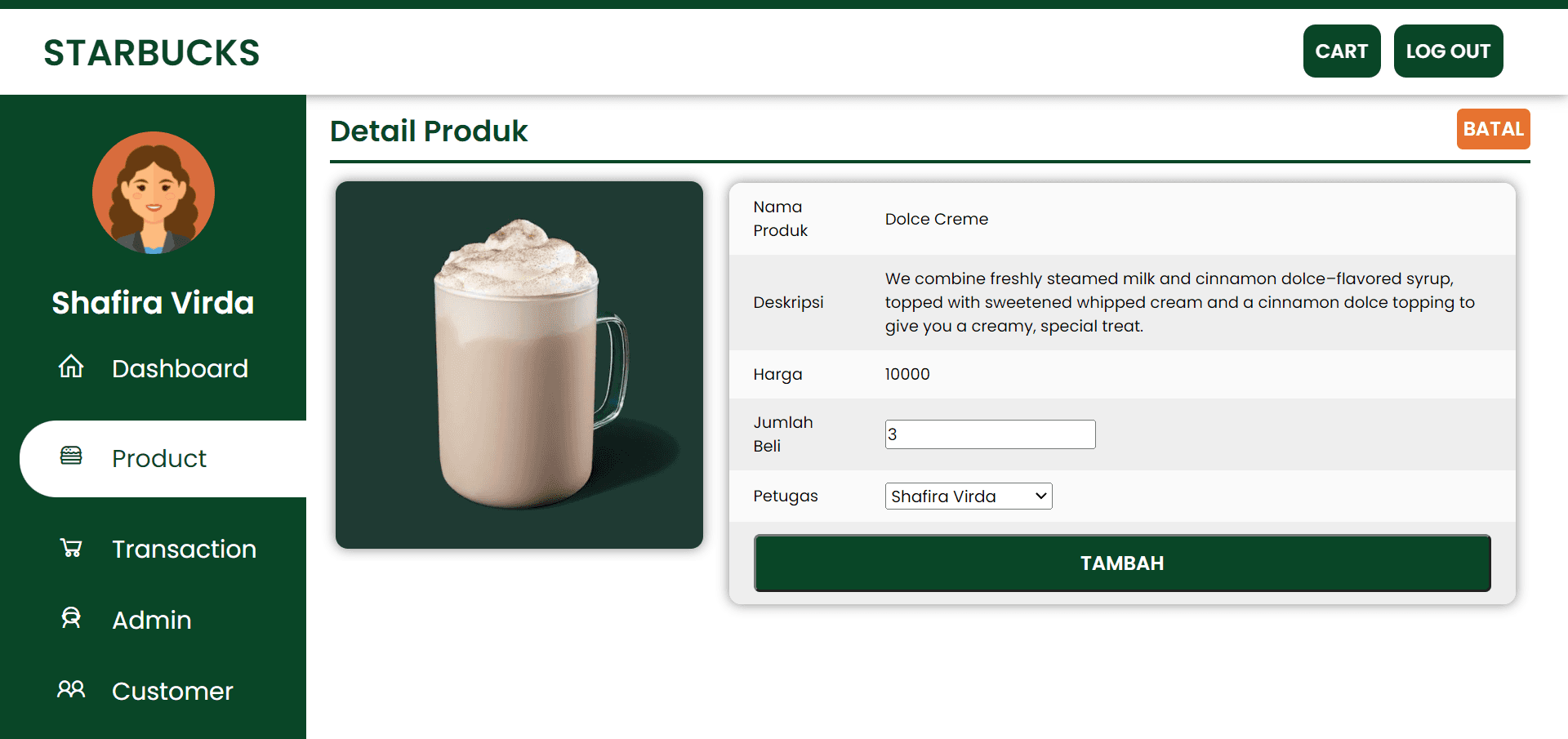
Task: Select Product in the sidebar
Action: pos(159,458)
